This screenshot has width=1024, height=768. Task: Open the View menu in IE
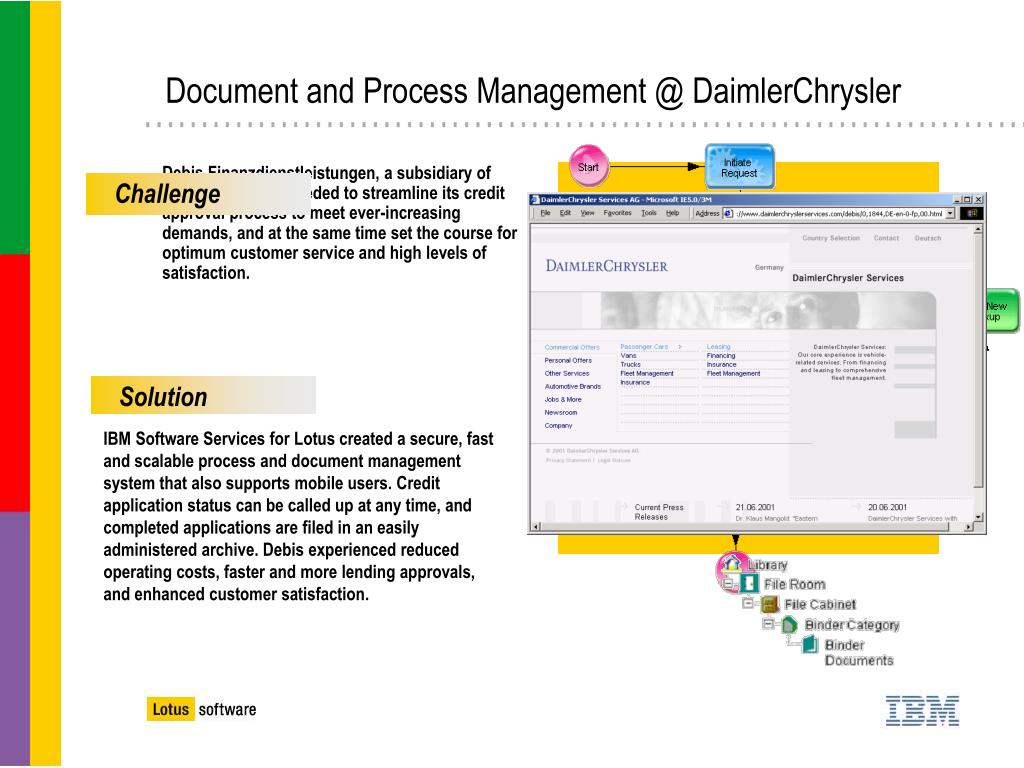[x=587, y=213]
